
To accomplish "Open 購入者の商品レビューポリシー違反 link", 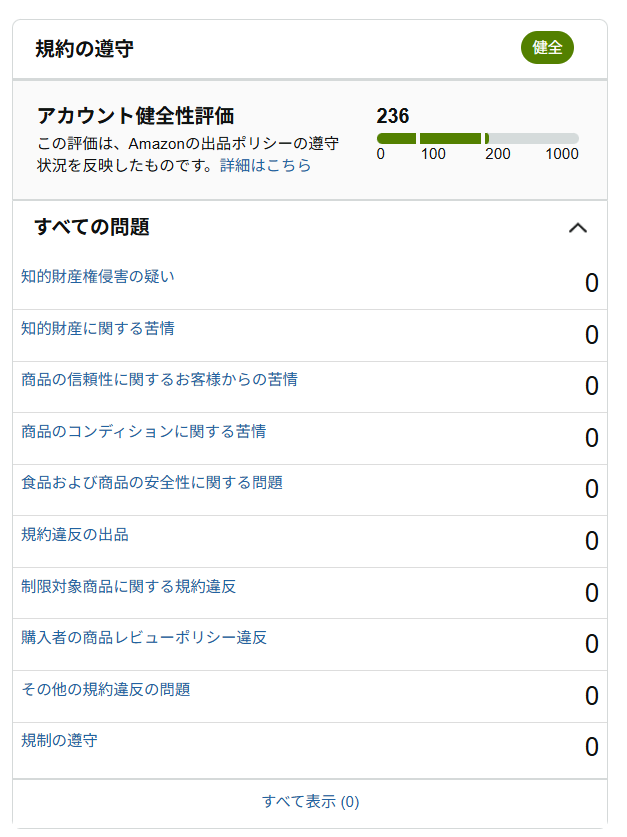I will tap(144, 637).
